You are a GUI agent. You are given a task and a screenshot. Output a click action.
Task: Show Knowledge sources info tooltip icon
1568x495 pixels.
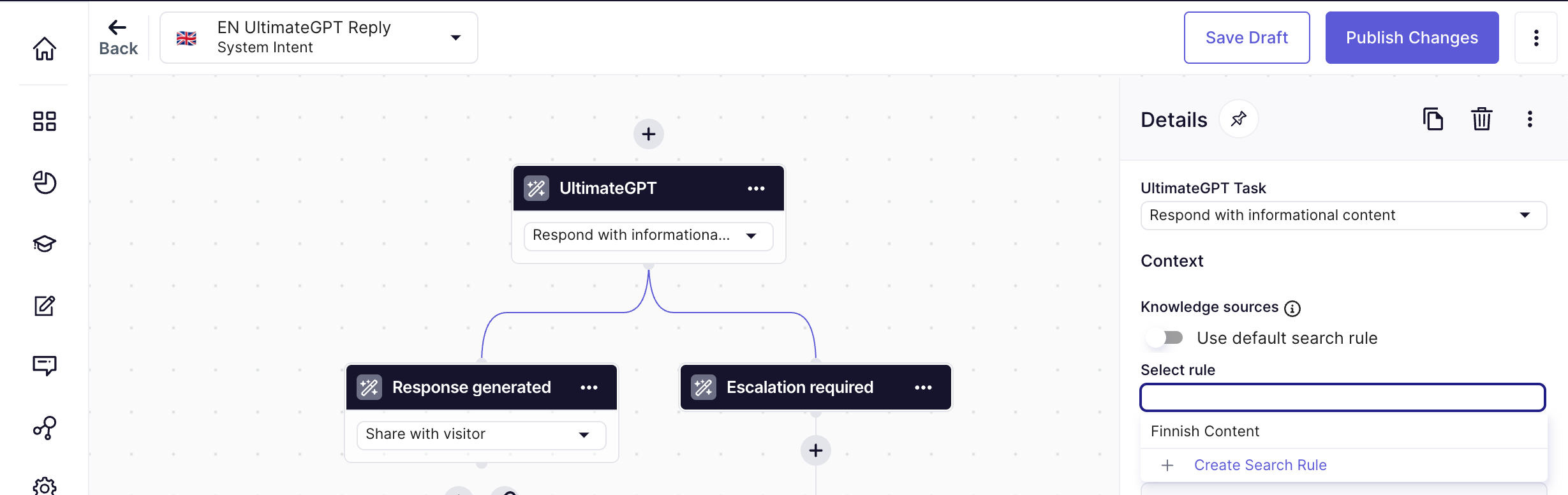point(1292,309)
